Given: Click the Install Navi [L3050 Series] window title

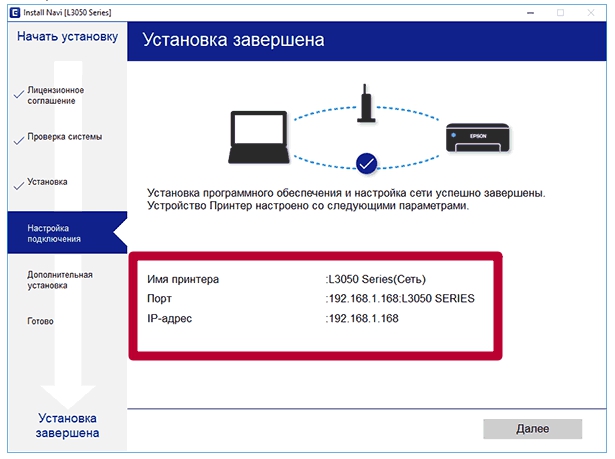Looking at the screenshot, I should coord(67,13).
